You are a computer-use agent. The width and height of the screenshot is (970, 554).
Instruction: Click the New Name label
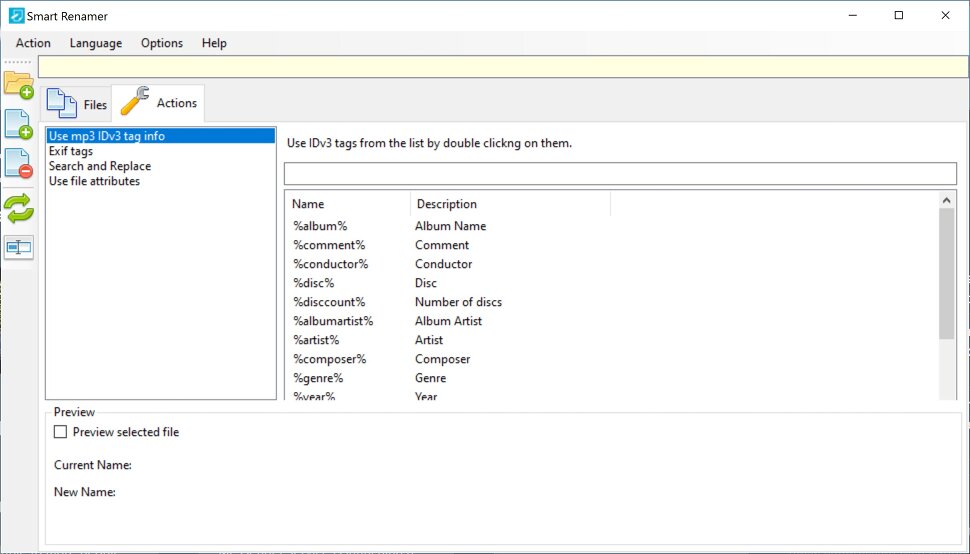click(x=85, y=492)
